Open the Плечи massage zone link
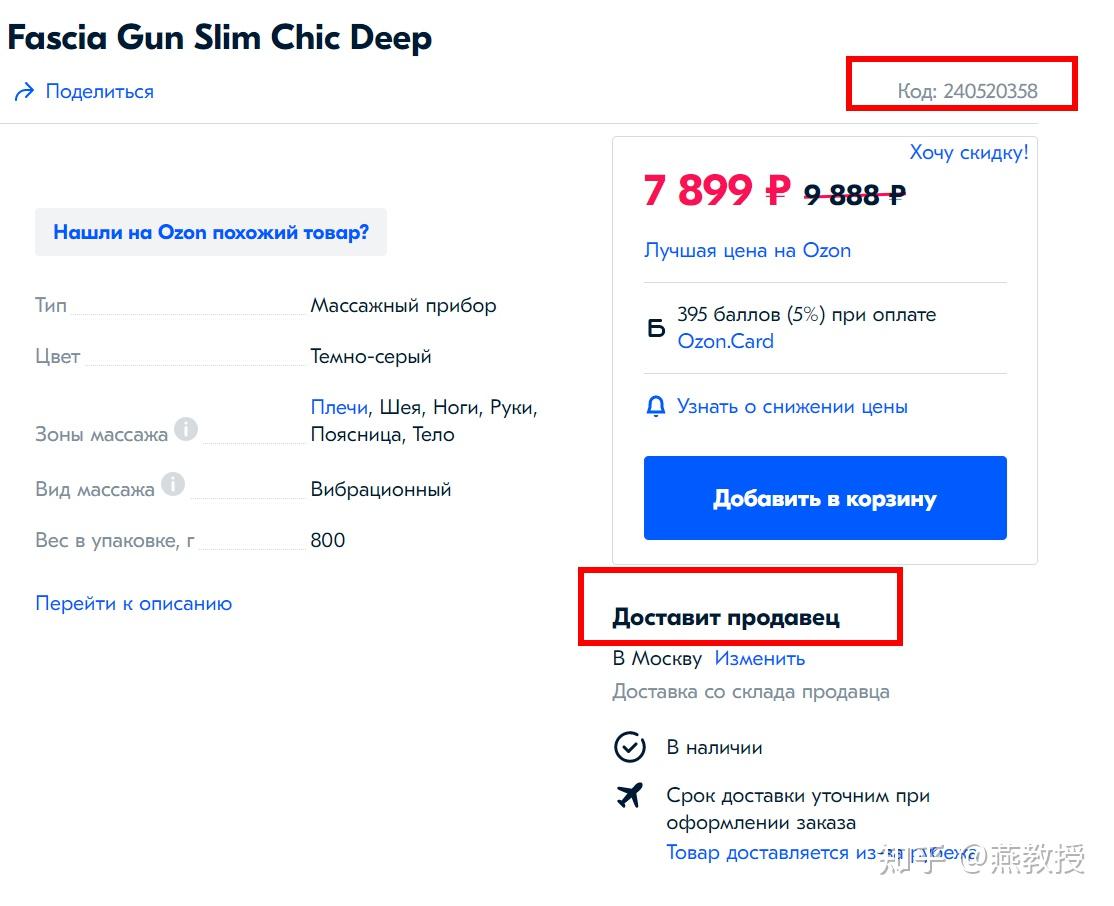This screenshot has width=1114, height=906. click(x=339, y=407)
